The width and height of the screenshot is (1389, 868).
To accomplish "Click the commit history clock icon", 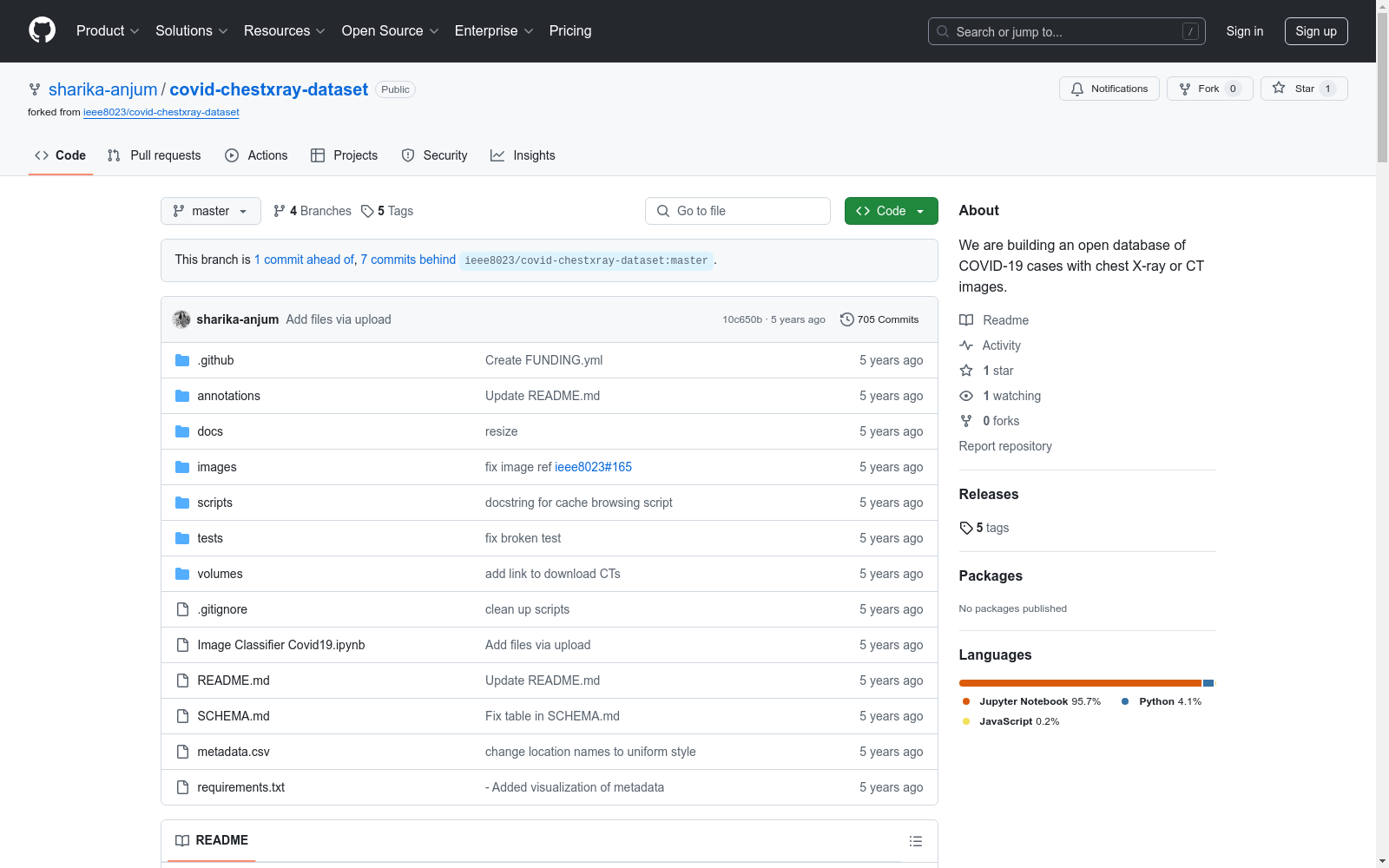I will pos(847,319).
